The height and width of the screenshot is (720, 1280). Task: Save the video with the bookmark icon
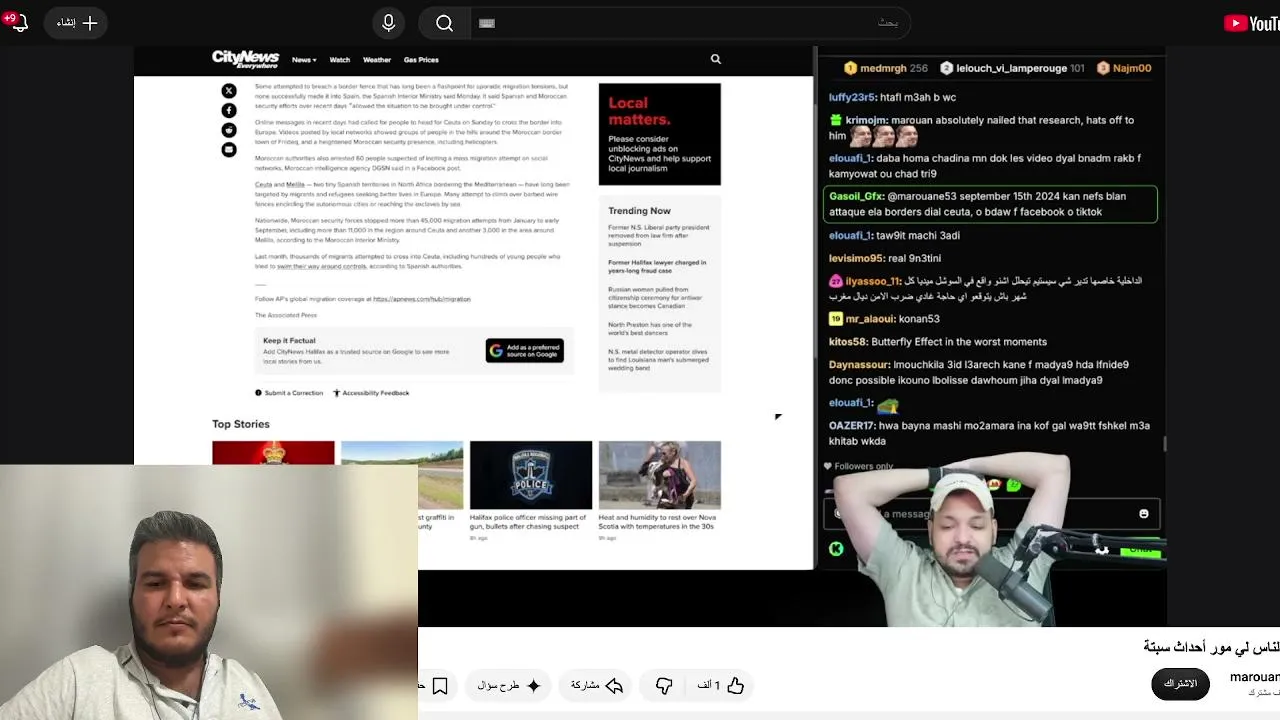pyautogui.click(x=440, y=685)
